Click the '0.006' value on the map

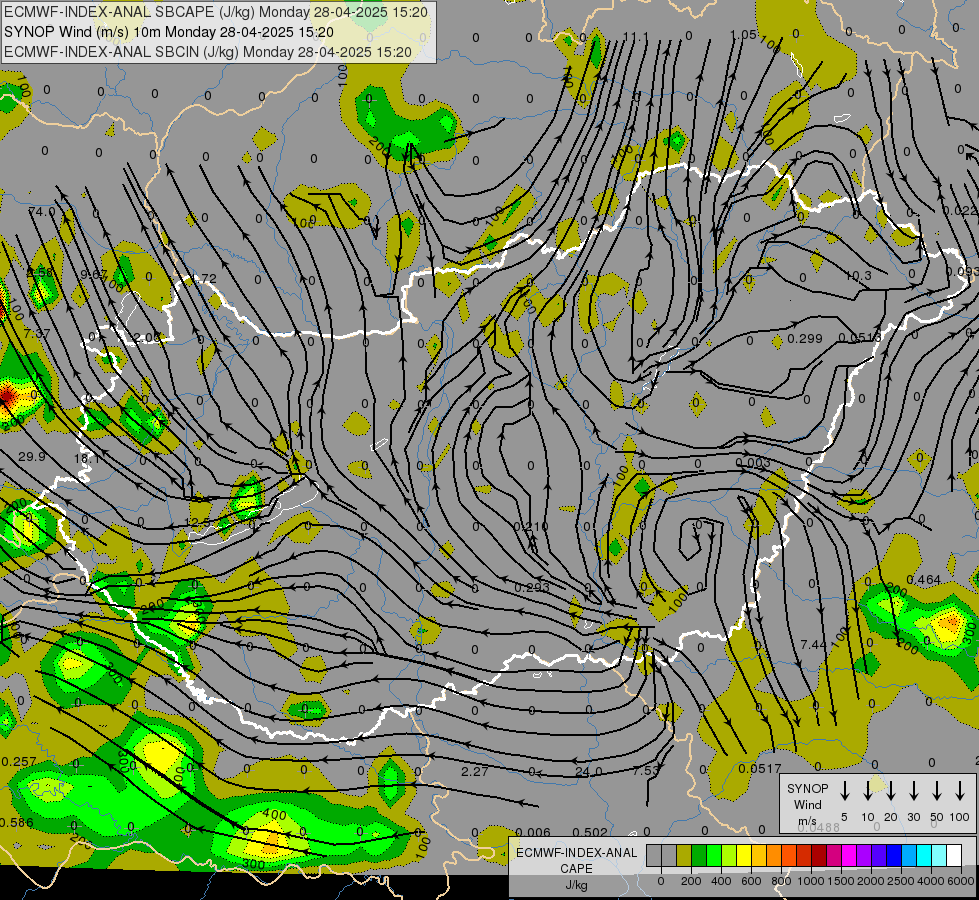(533, 833)
